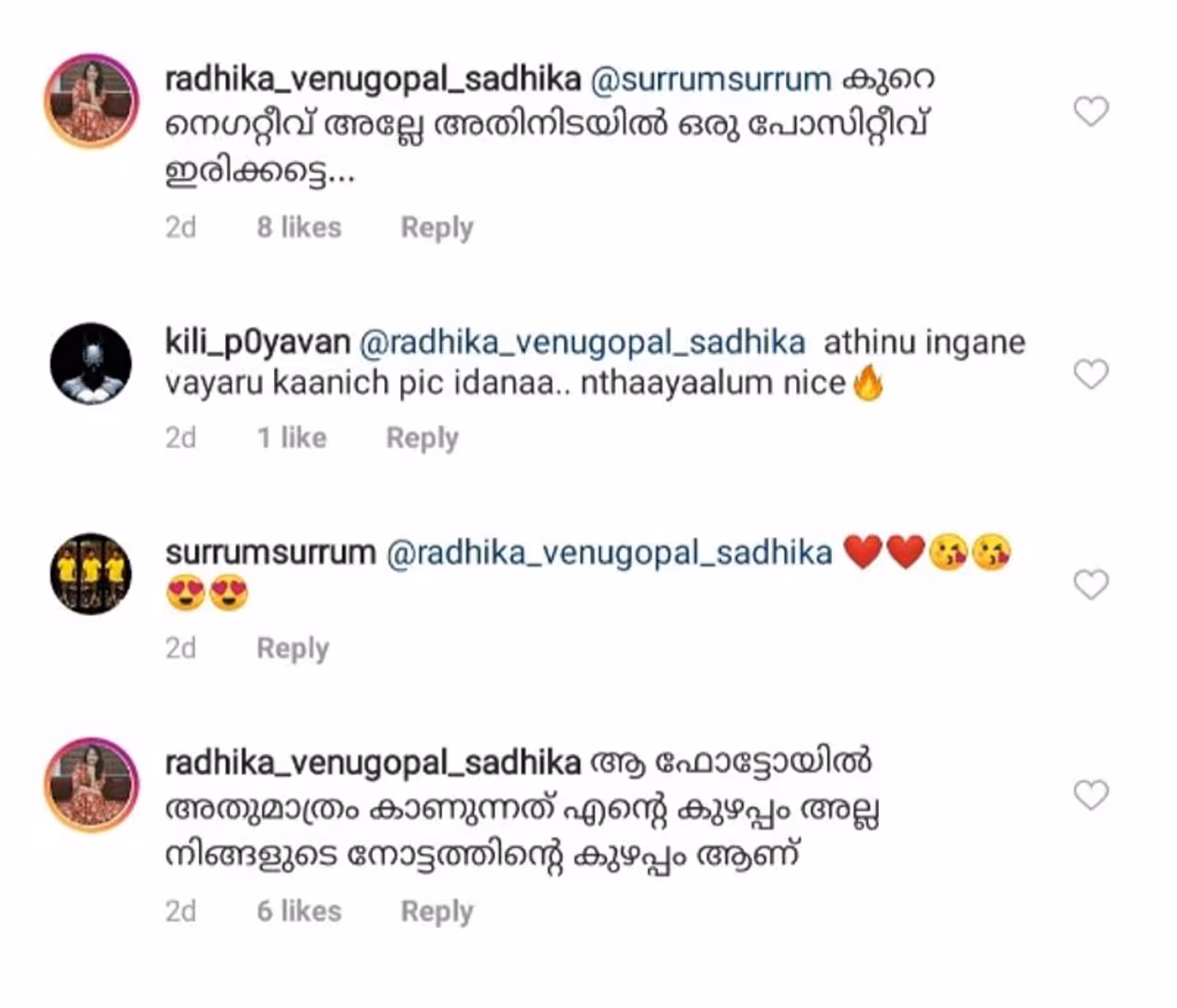This screenshot has width=1177, height=1008.
Task: Open surrumsurrum's profile picture
Action: click(x=91, y=574)
